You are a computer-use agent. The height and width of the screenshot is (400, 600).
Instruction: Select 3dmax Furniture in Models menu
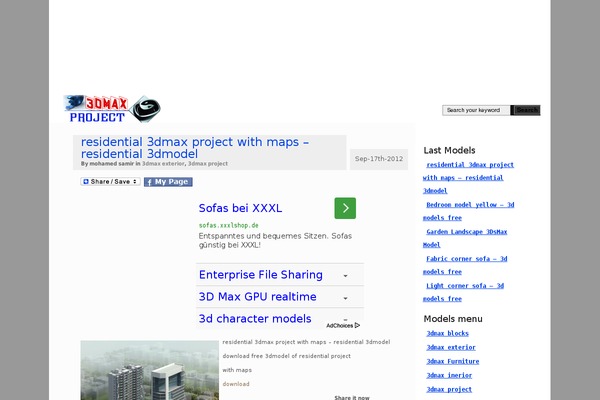click(453, 361)
